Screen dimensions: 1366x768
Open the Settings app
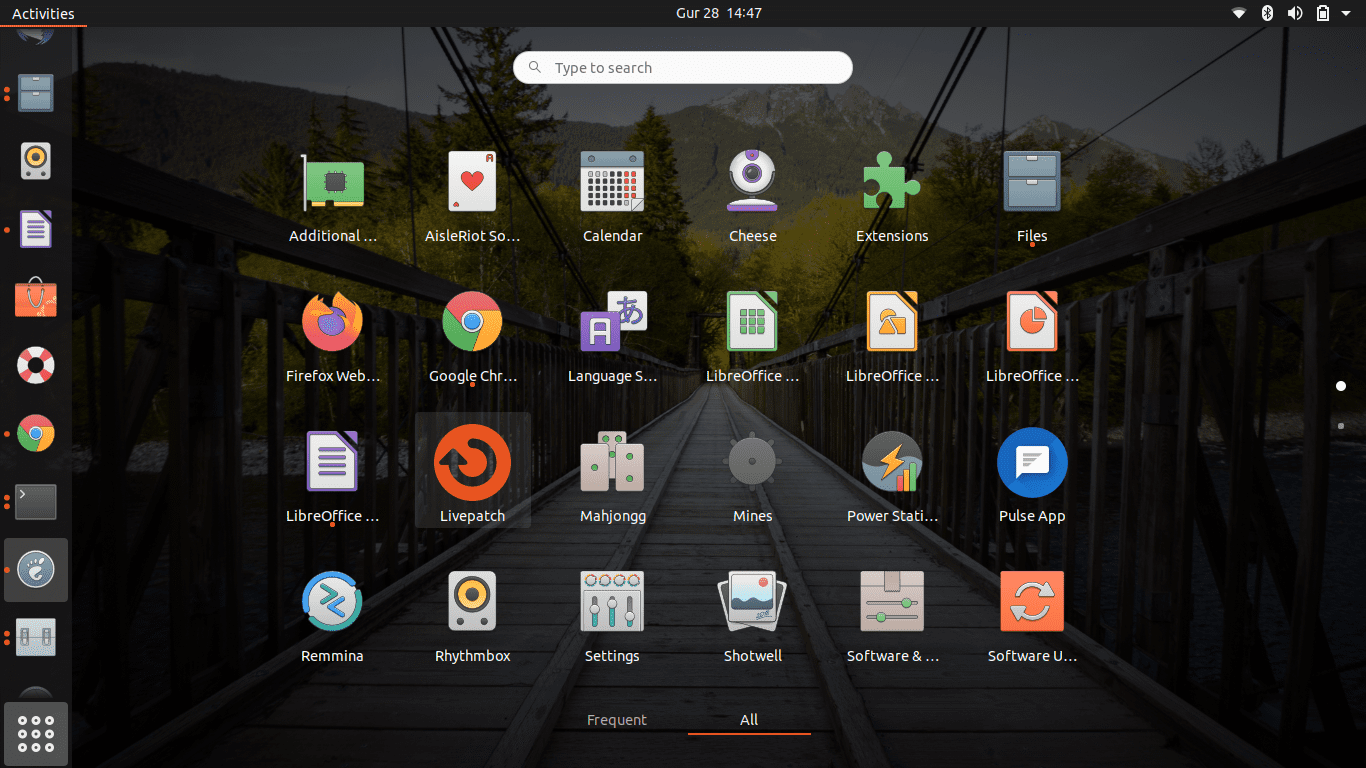pos(612,617)
